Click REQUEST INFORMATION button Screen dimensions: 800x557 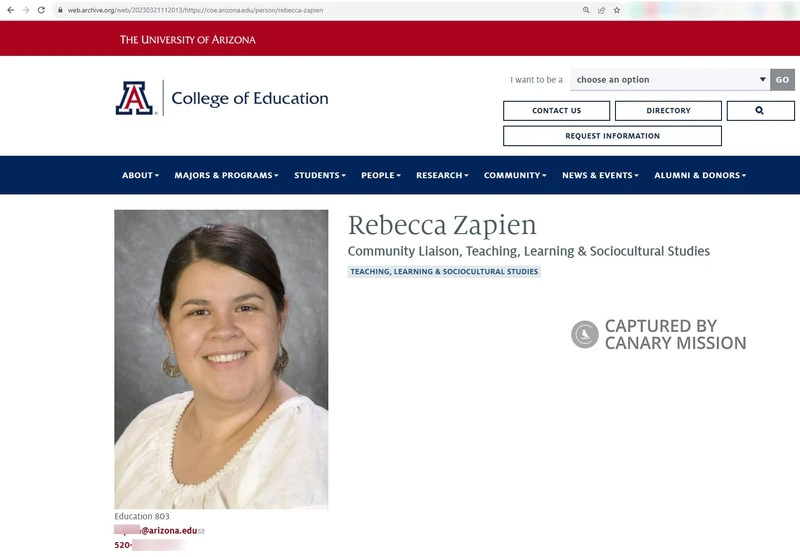click(612, 136)
